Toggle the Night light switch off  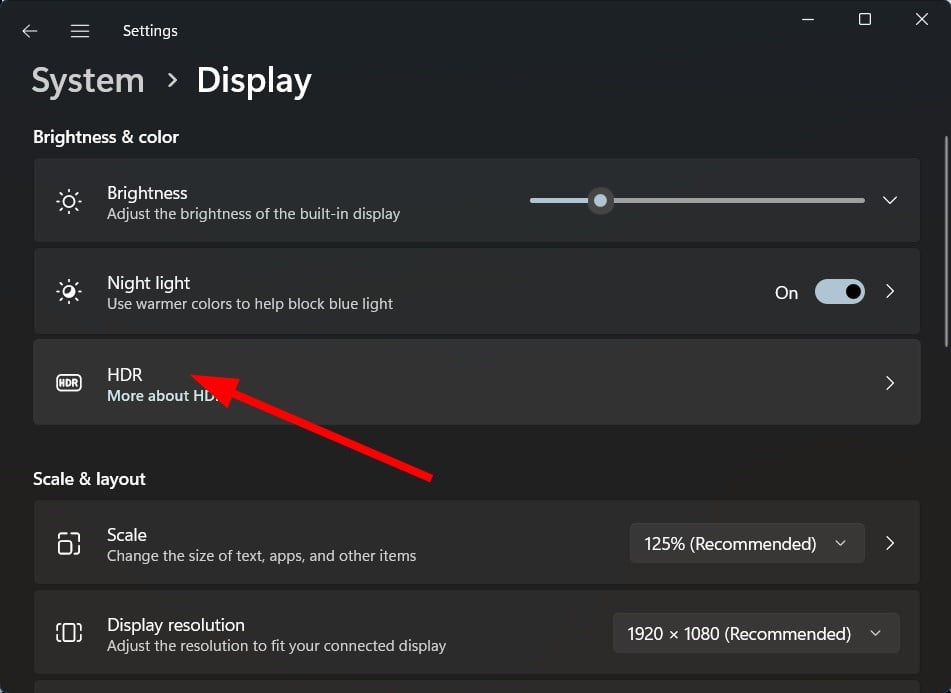839,292
